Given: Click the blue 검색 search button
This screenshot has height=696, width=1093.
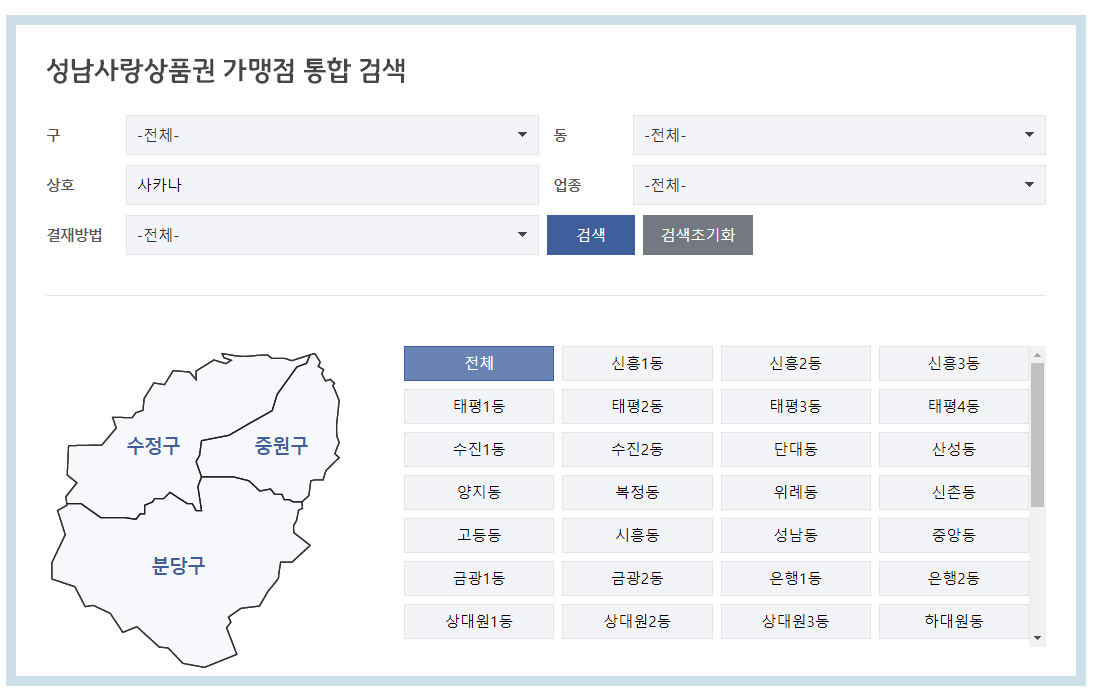Looking at the screenshot, I should 590,235.
